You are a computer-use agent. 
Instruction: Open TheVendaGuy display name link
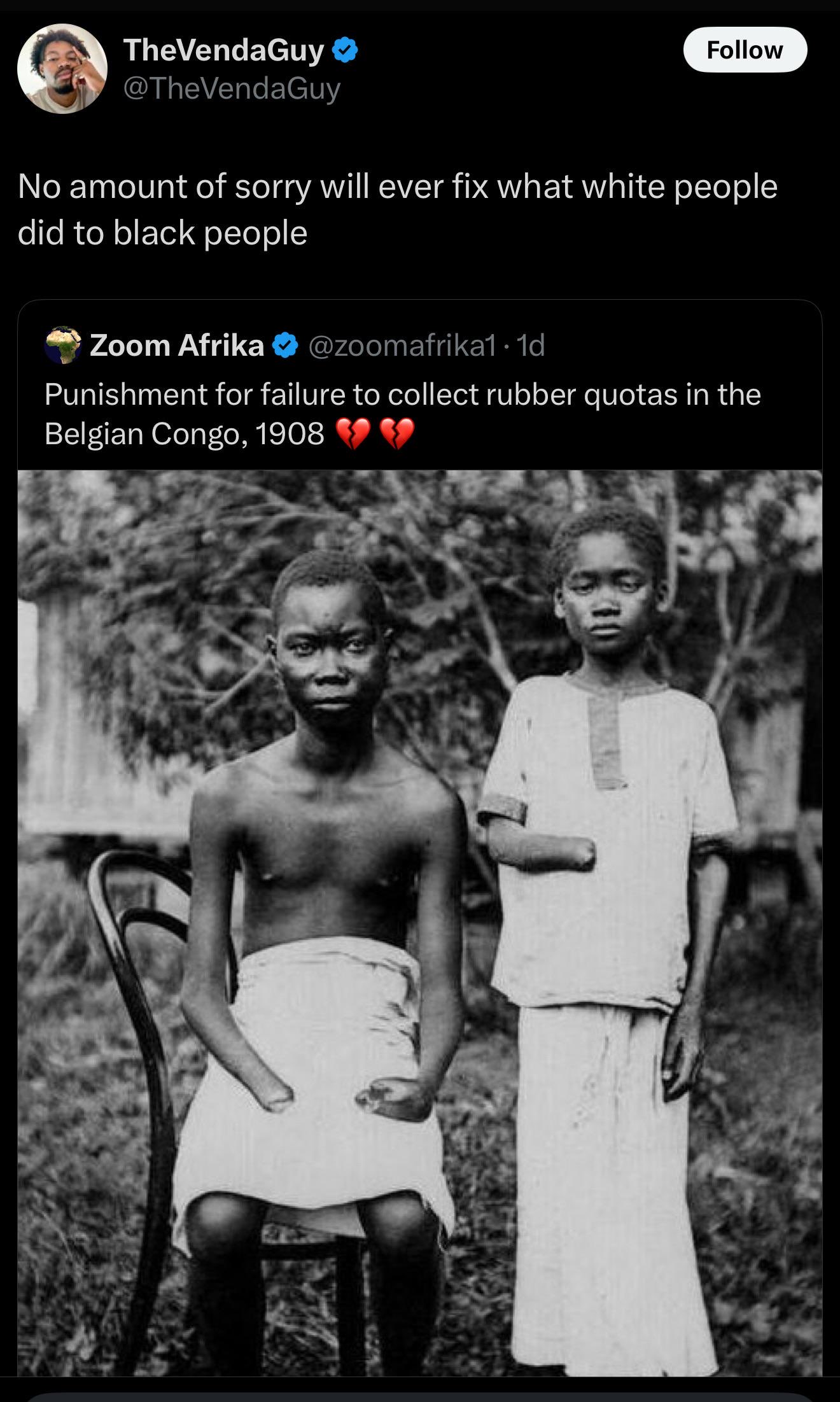[224, 50]
